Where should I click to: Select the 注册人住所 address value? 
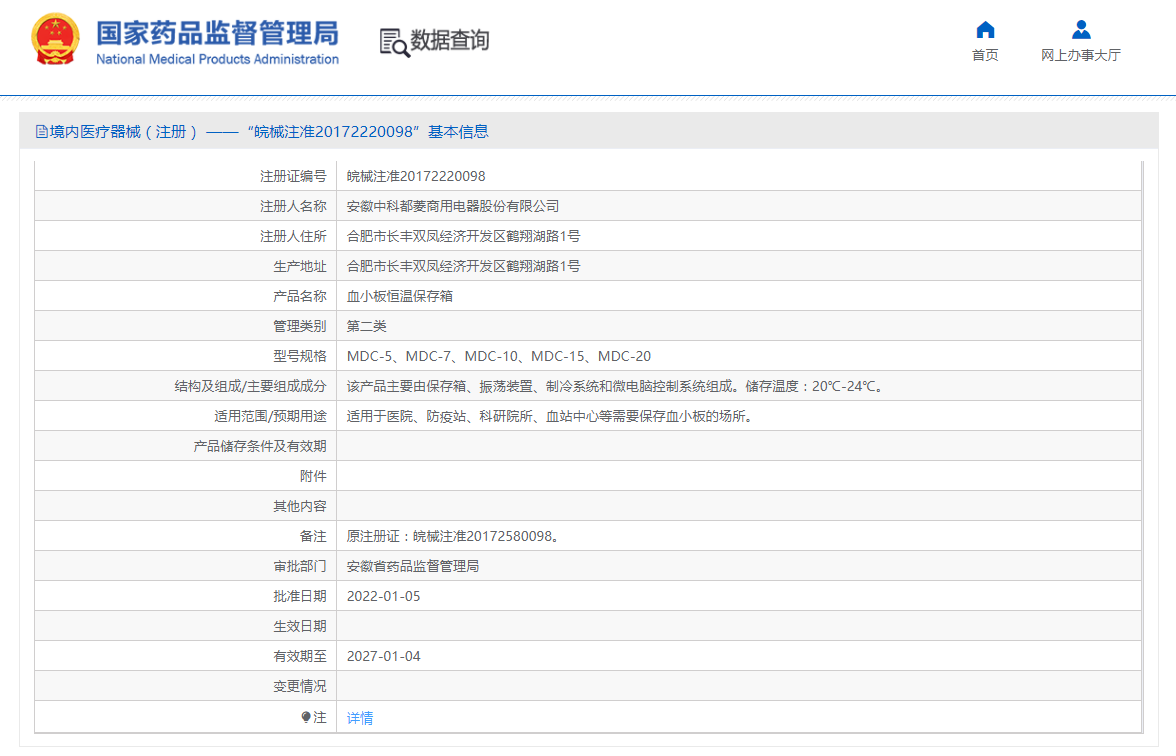click(464, 236)
